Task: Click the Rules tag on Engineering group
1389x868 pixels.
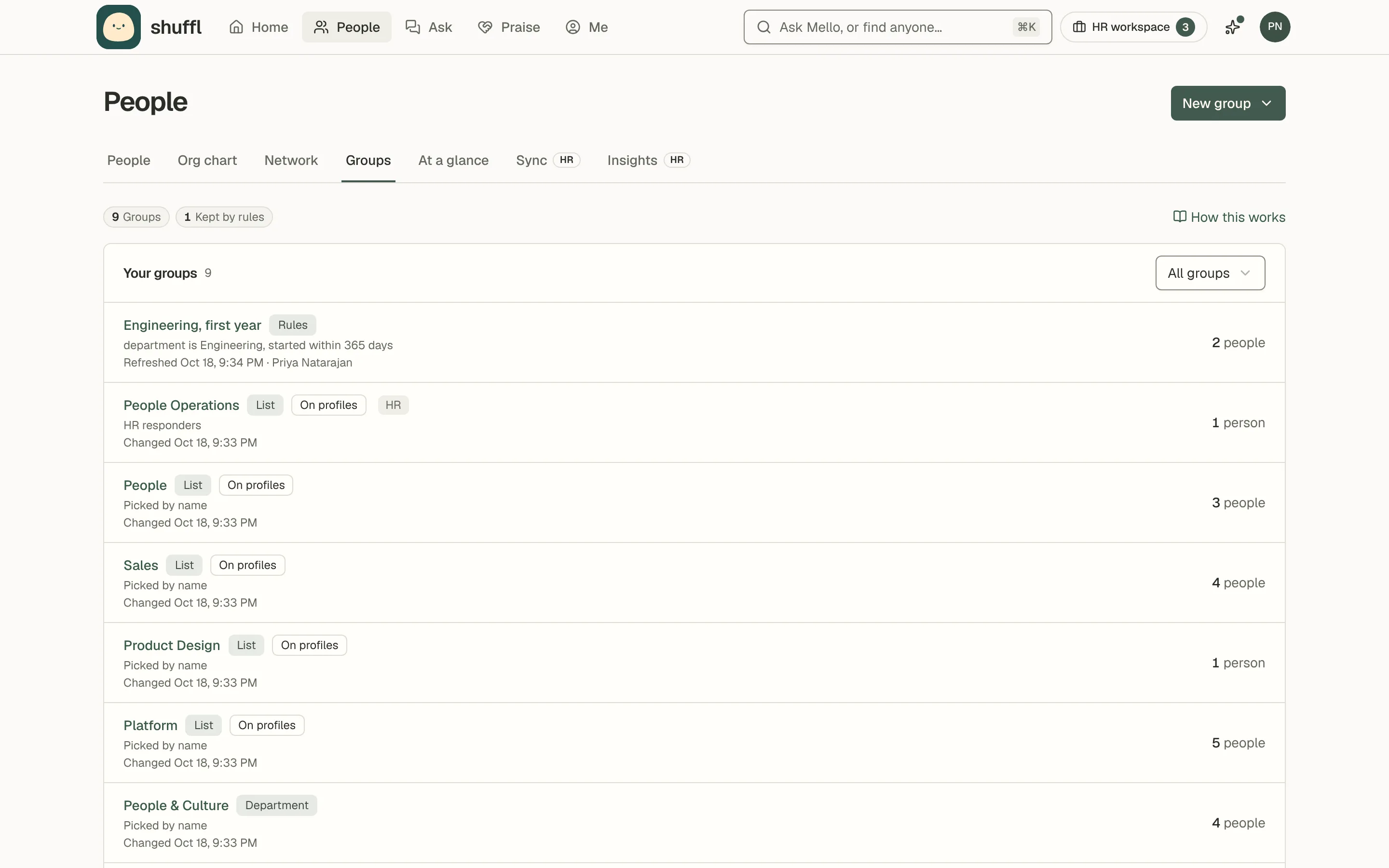Action: click(x=293, y=325)
